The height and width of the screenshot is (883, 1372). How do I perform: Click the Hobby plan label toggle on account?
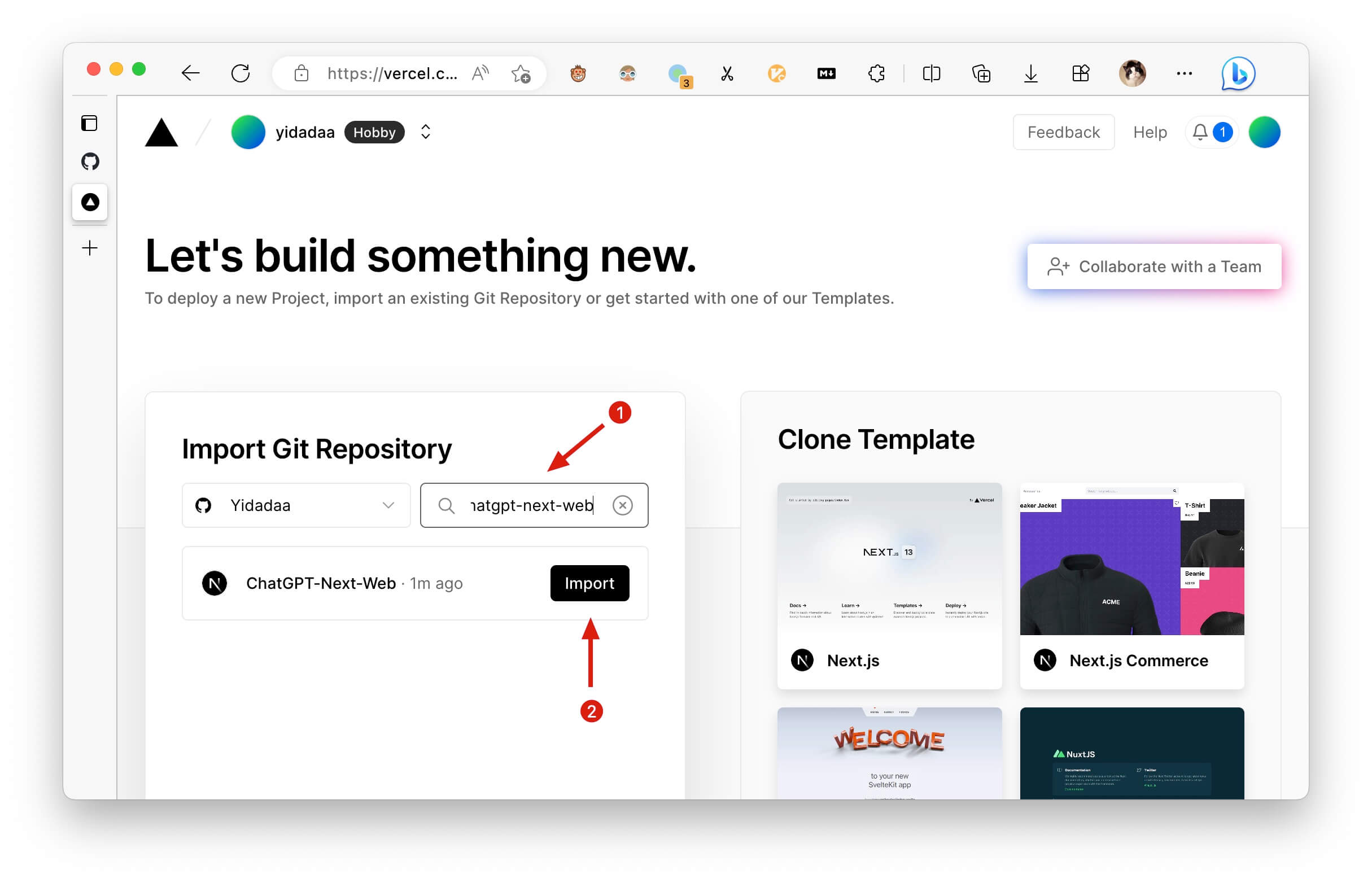[375, 132]
